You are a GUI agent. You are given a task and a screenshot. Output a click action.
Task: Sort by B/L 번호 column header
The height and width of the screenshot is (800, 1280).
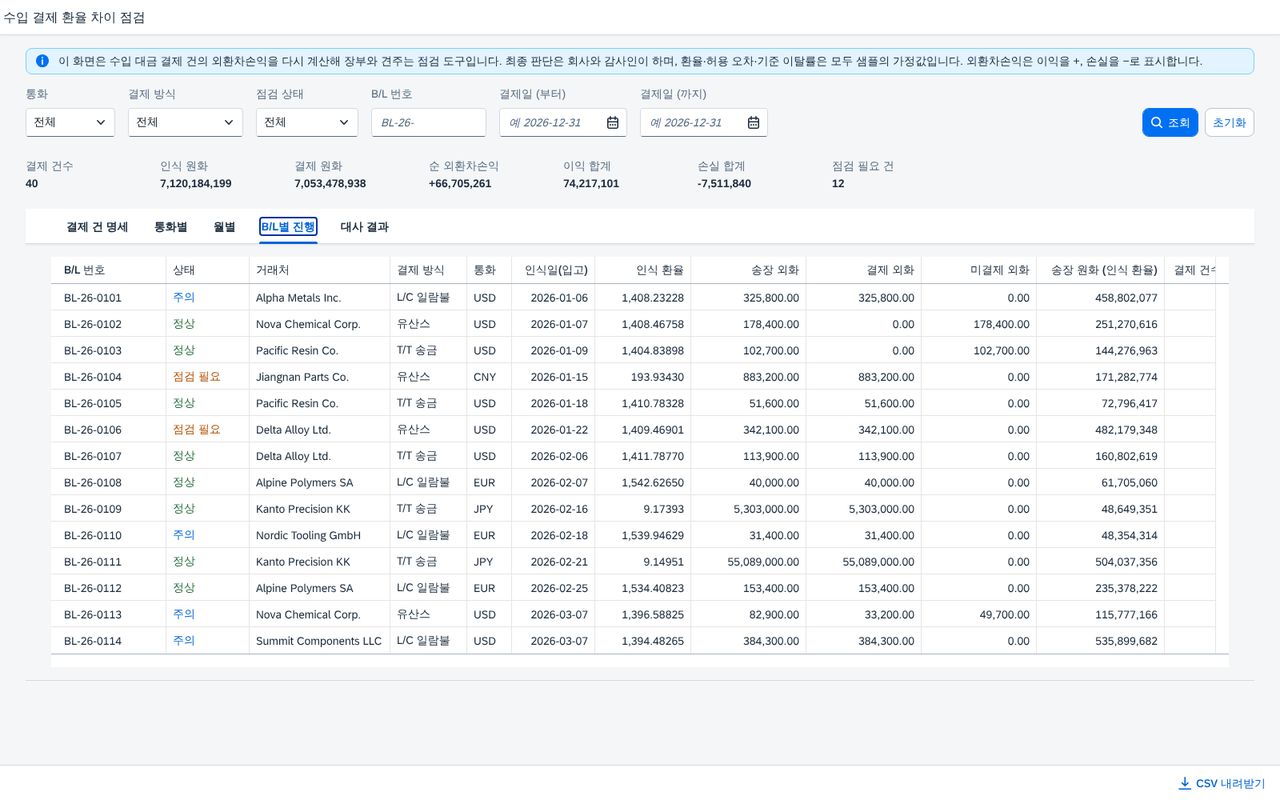(108, 270)
